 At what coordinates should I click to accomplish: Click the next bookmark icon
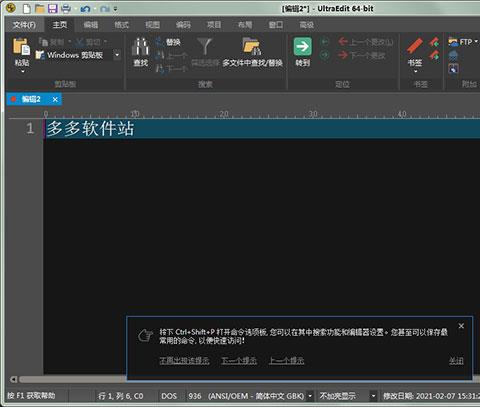click(434, 55)
